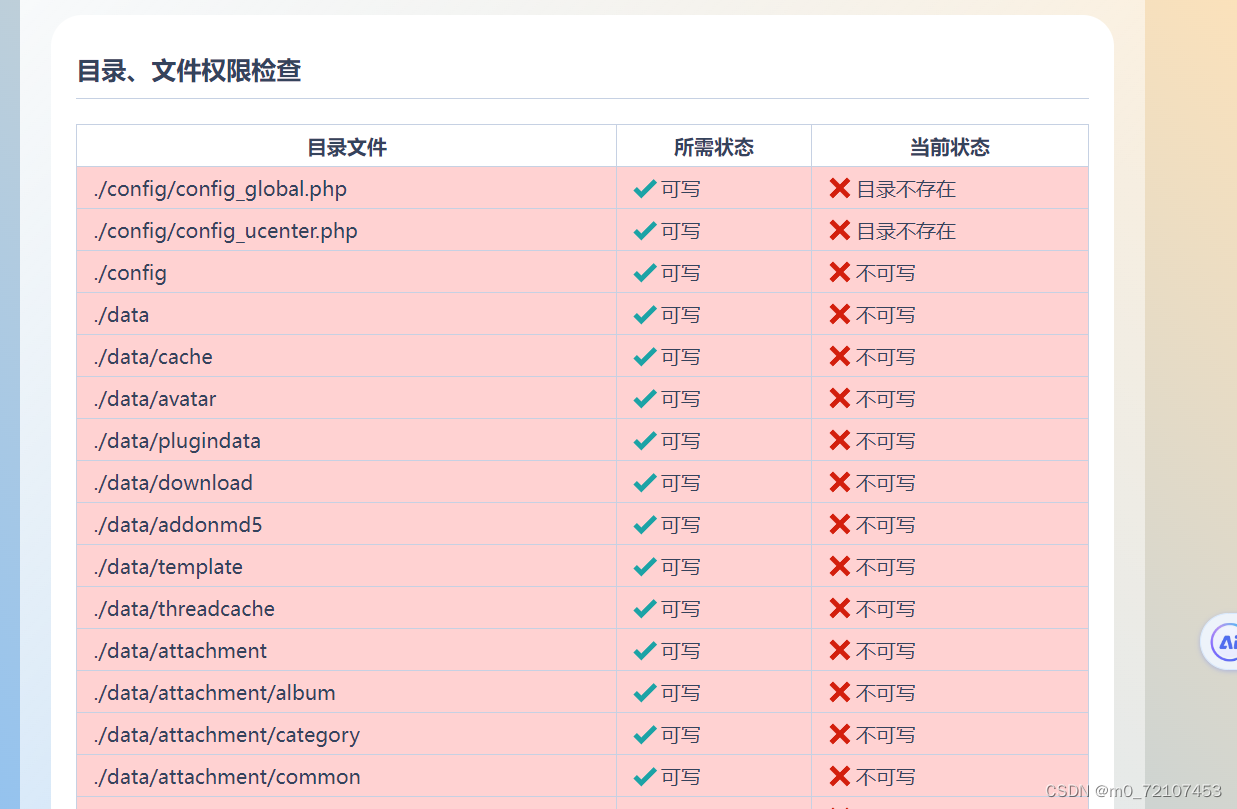Click green checkmark in ./data/plugindata row

click(x=645, y=440)
